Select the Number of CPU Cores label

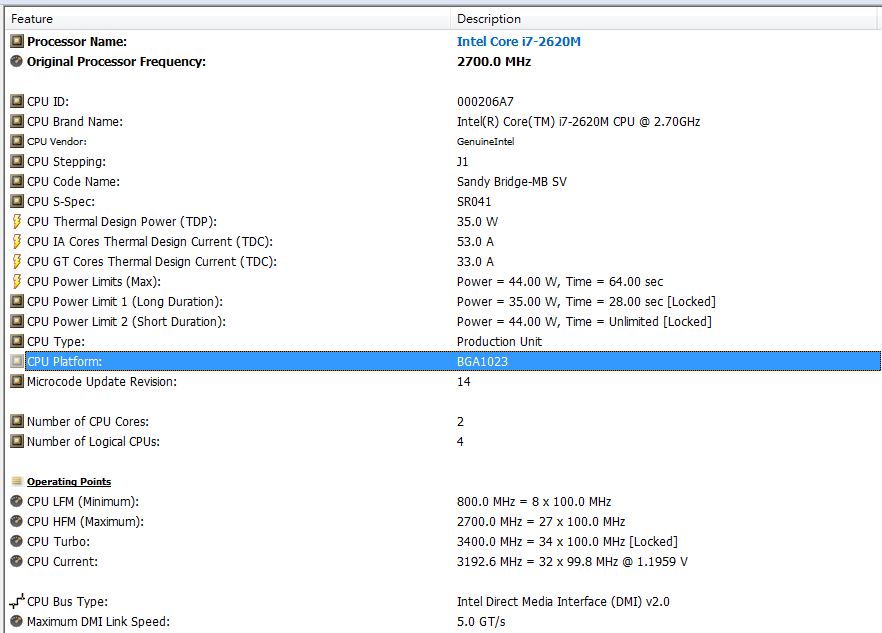[88, 421]
